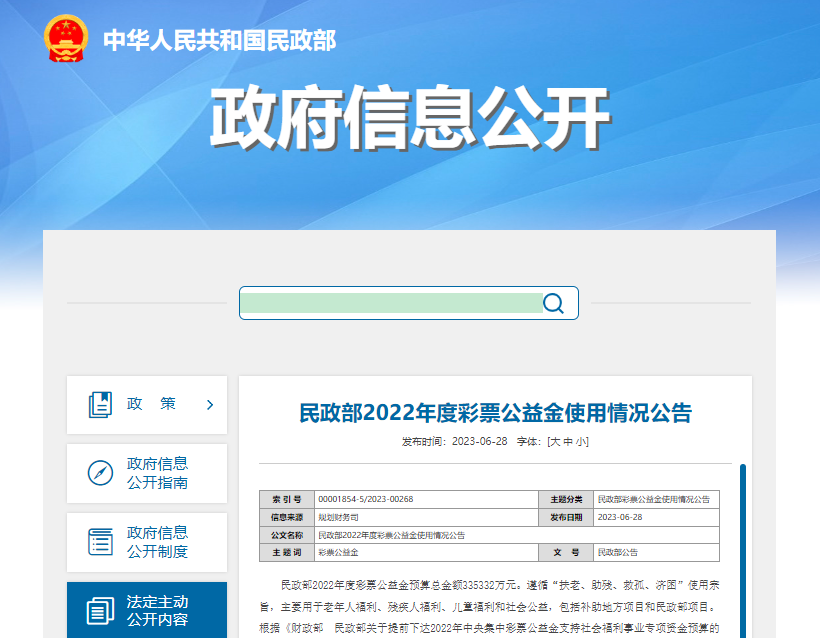
Task: Select 政府信息公开制度 in sidebar
Action: 147,542
